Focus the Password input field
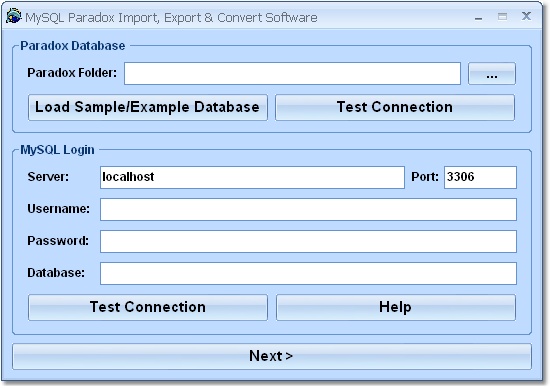The height and width of the screenshot is (388, 550). tap(308, 241)
